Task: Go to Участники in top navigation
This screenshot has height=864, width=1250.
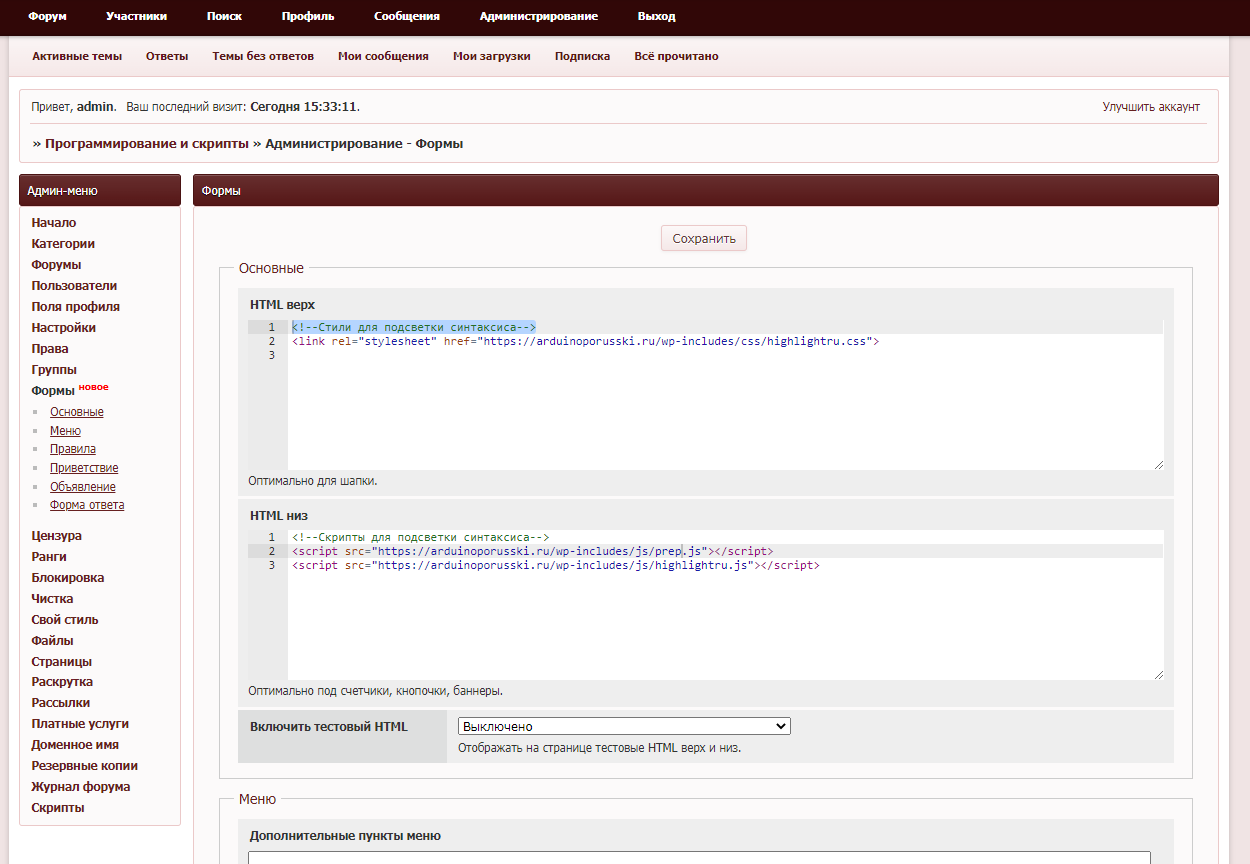Action: click(x=136, y=16)
